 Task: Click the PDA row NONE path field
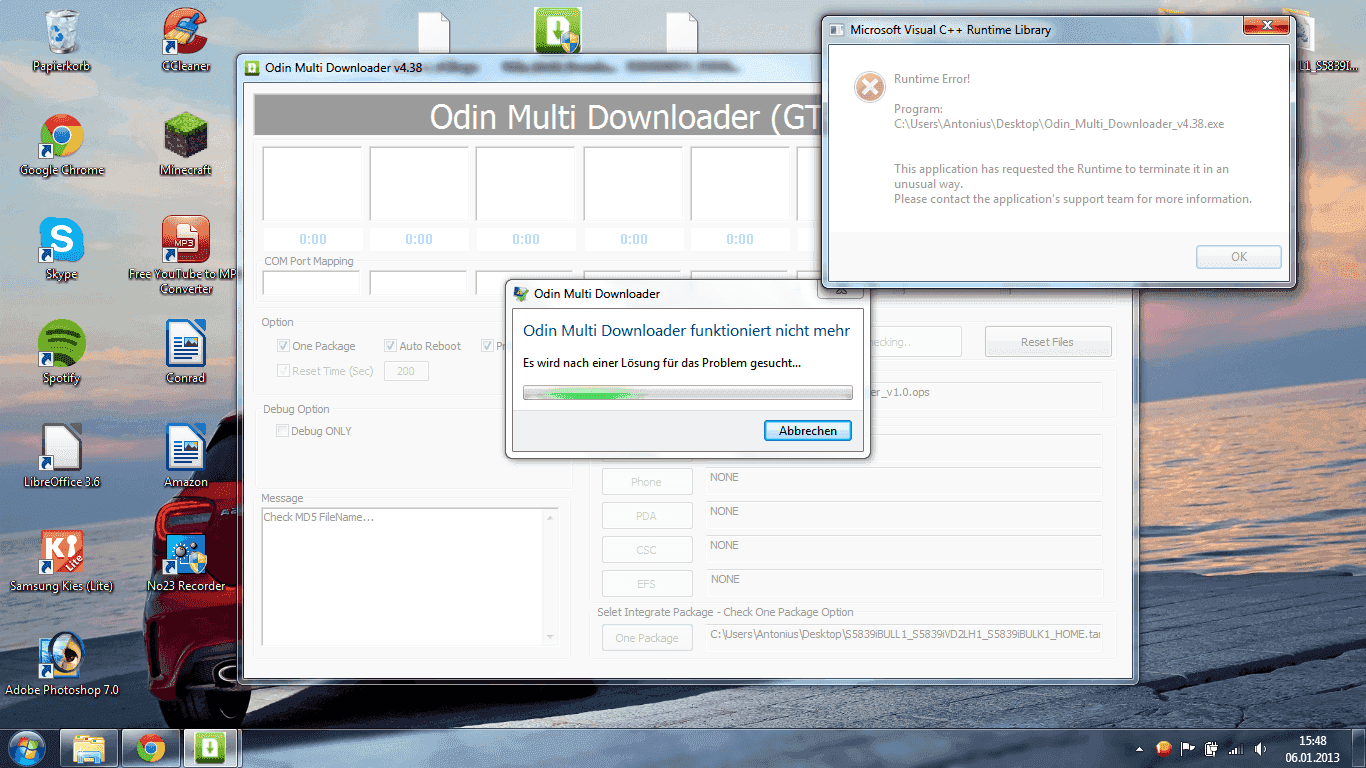pyautogui.click(x=904, y=516)
